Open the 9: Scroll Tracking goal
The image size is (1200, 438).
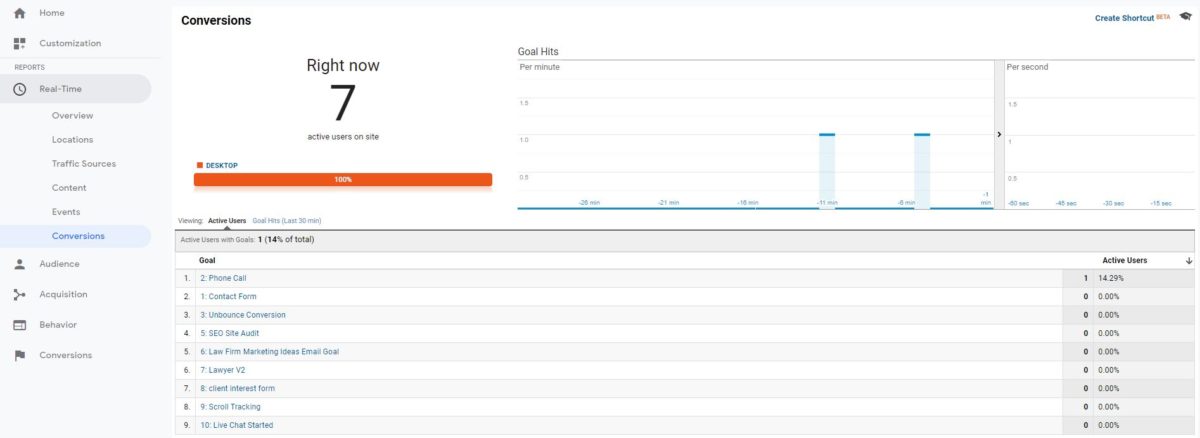pyautogui.click(x=230, y=407)
